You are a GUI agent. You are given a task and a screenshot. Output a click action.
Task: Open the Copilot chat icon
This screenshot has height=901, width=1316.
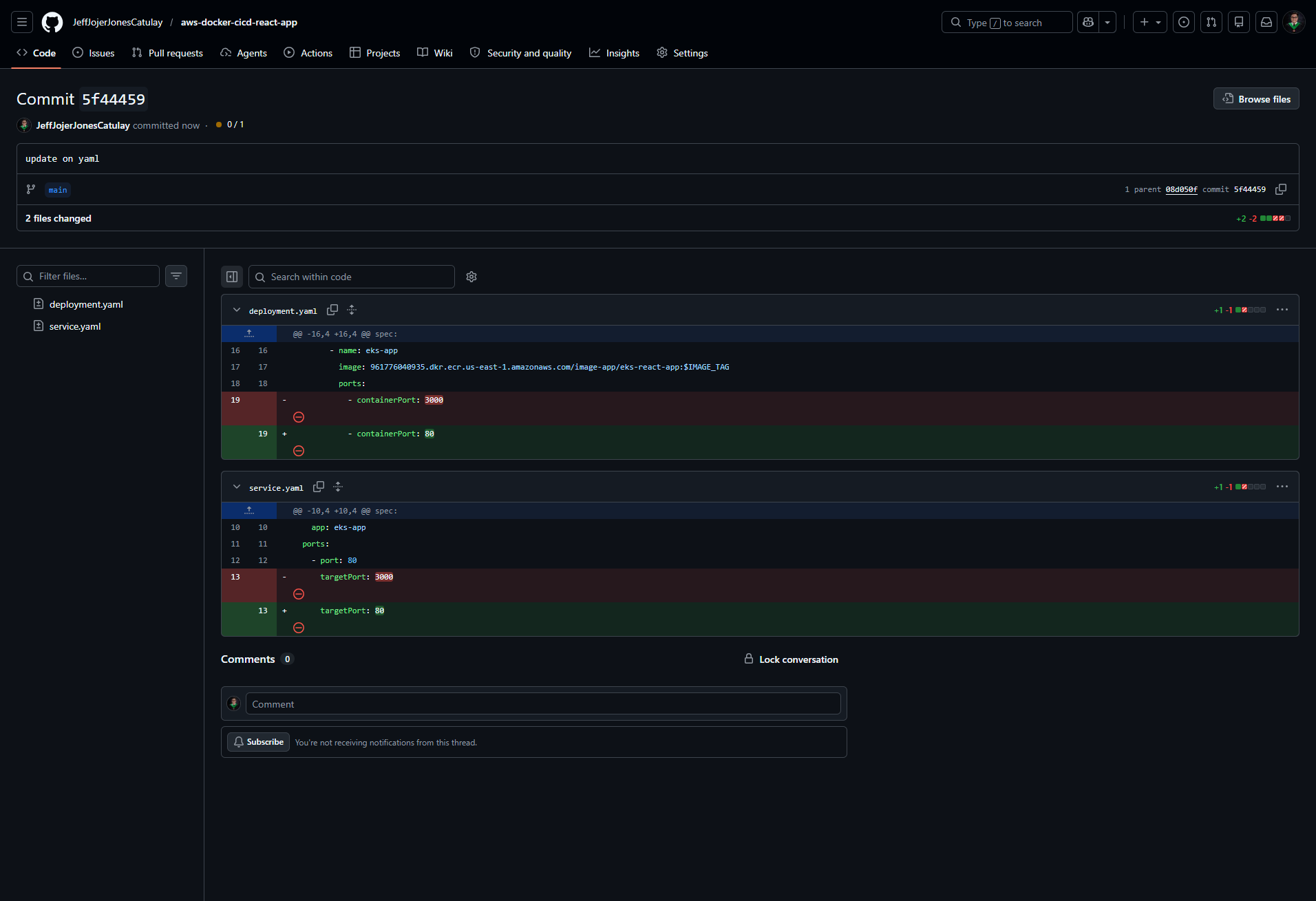pyautogui.click(x=1088, y=22)
